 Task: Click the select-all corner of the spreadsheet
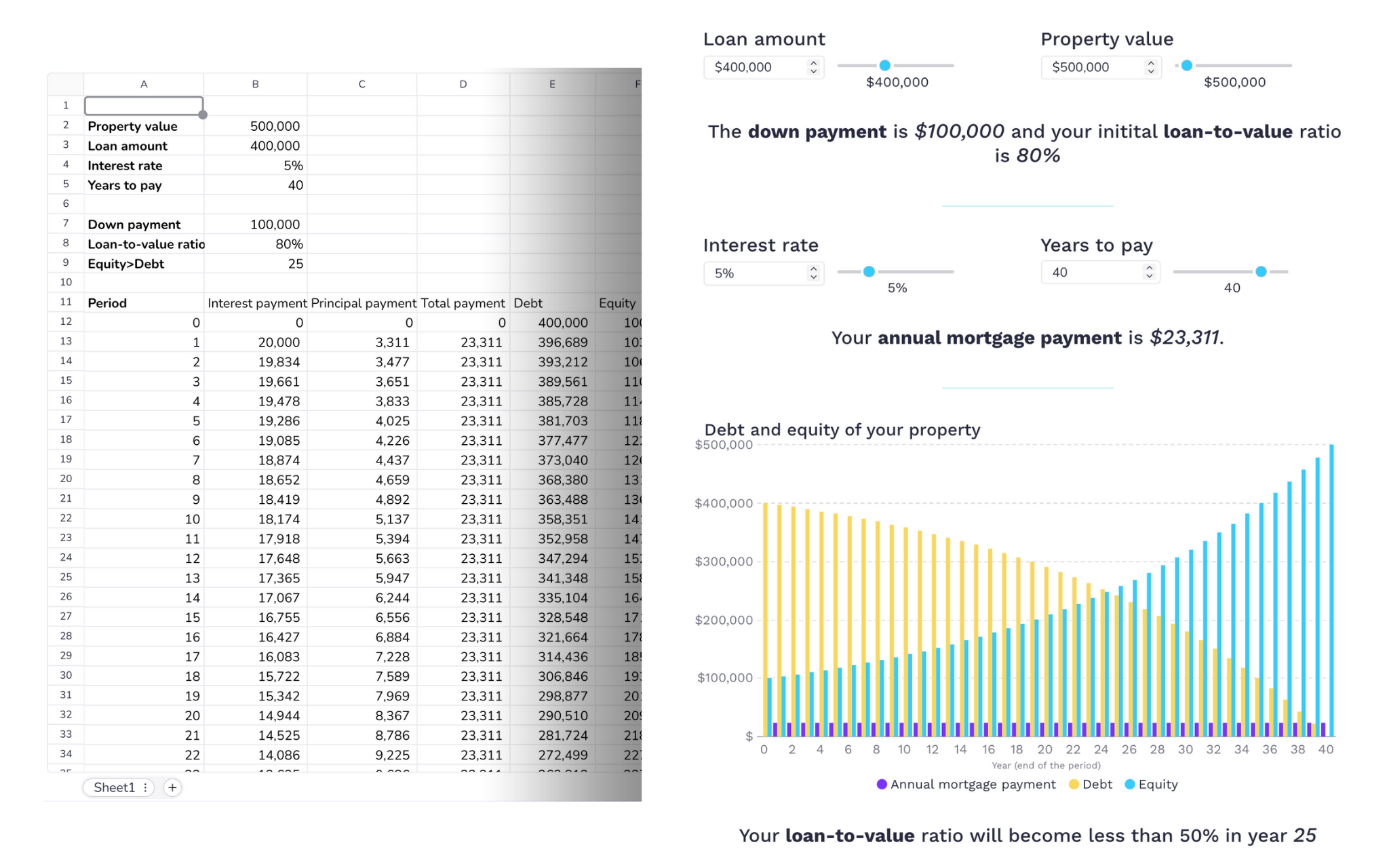click(66, 84)
